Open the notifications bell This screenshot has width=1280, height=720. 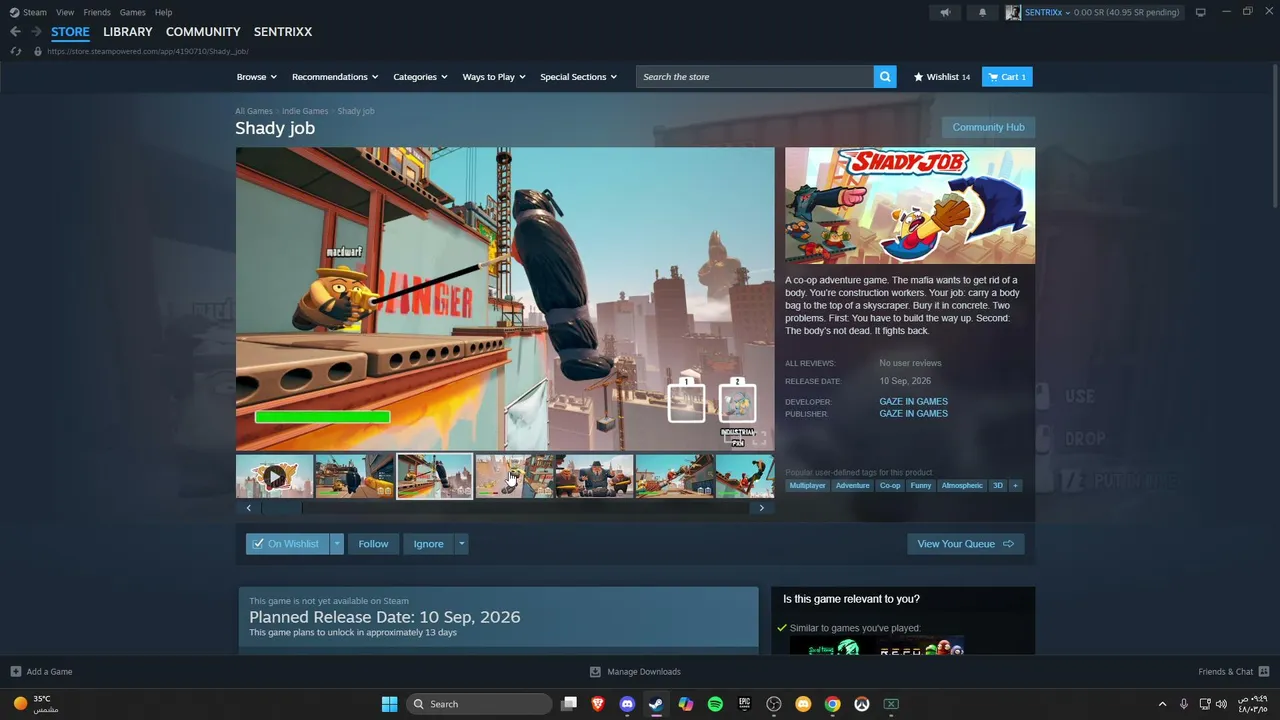pos(982,12)
